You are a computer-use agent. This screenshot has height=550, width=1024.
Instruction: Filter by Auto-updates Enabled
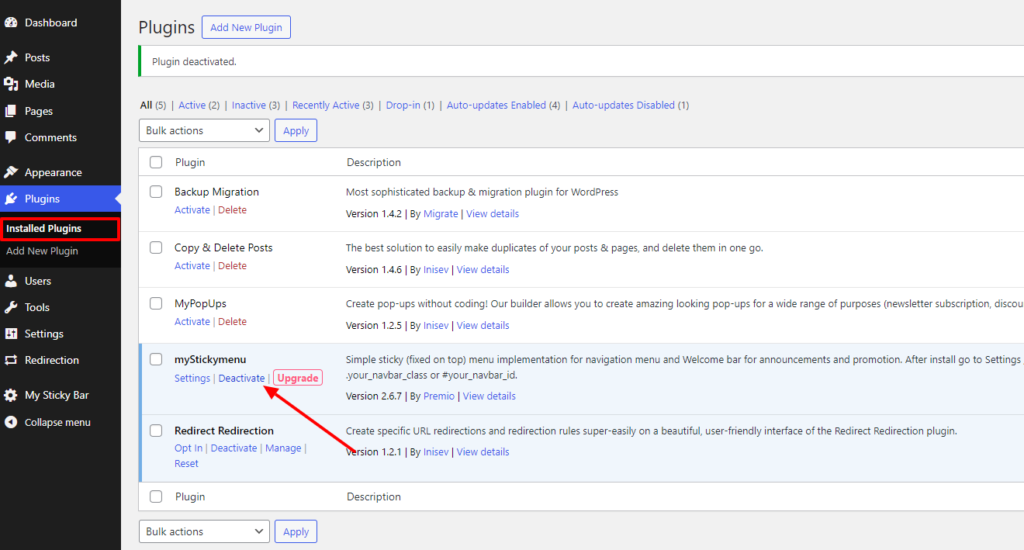pyautogui.click(x=496, y=105)
